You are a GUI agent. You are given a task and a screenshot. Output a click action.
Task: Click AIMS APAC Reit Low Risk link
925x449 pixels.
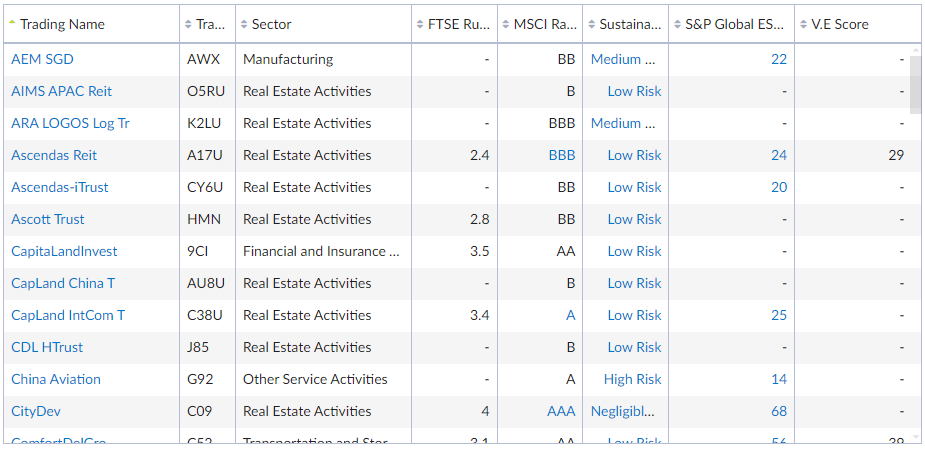tap(634, 91)
